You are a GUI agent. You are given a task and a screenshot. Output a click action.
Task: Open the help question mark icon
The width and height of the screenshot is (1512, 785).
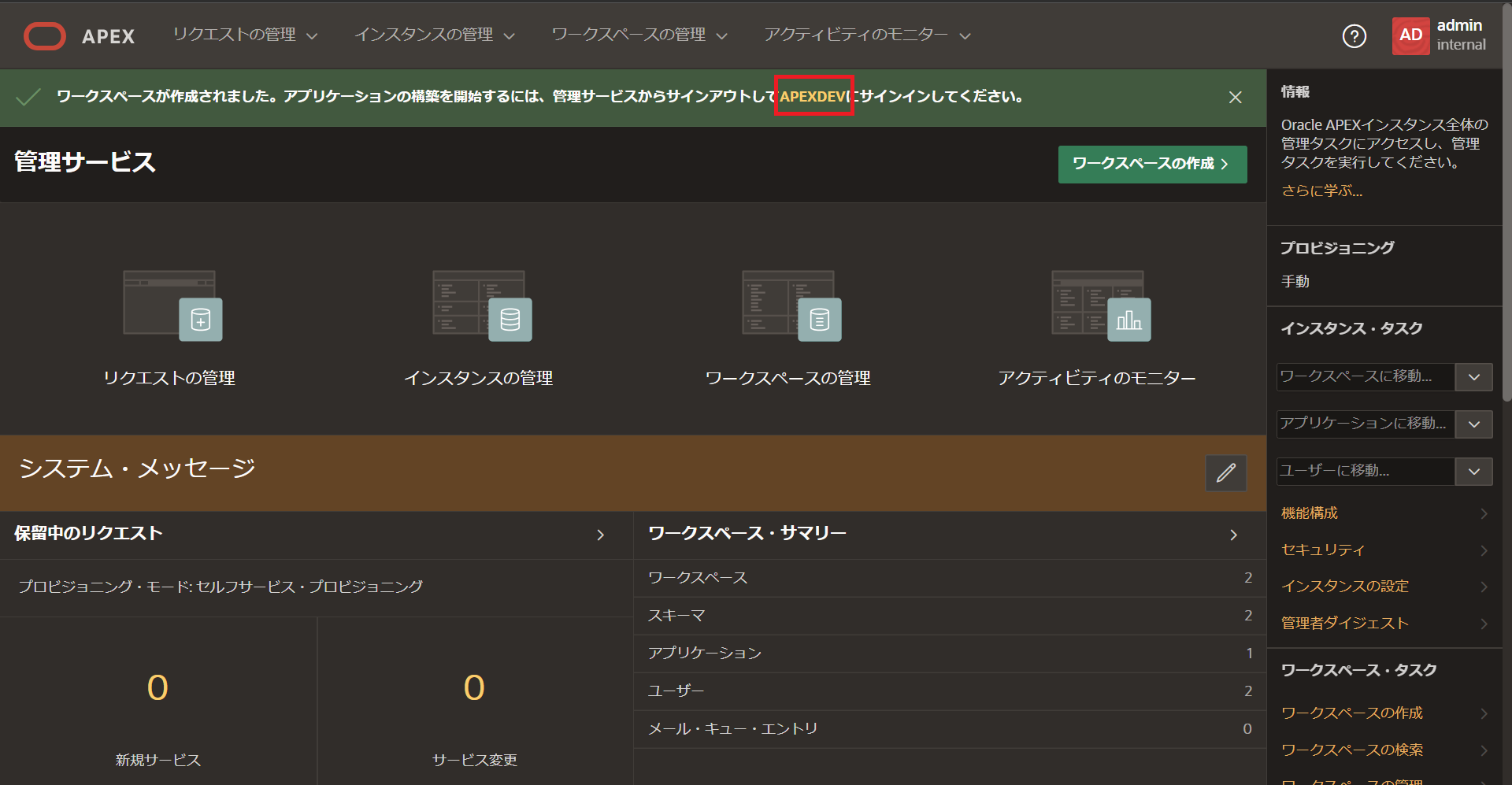1354,36
